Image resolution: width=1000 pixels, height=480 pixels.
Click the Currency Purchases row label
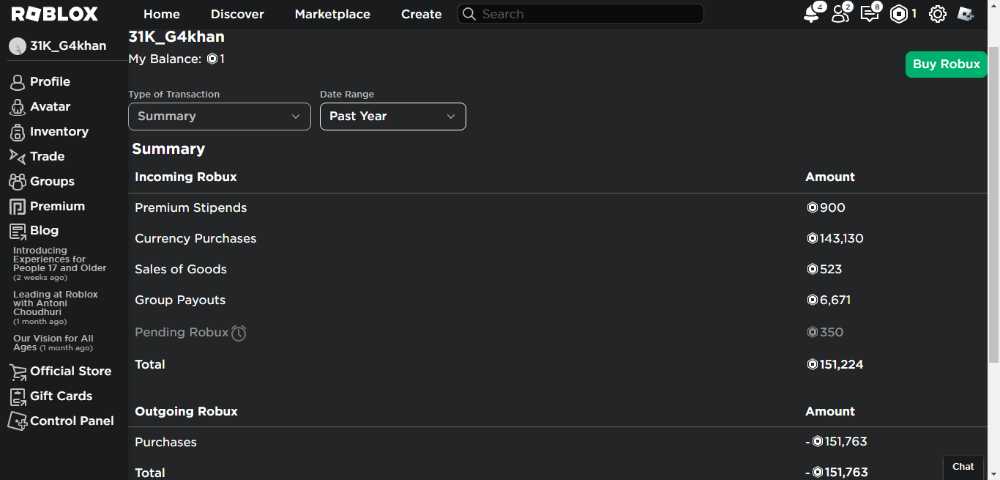click(x=195, y=238)
